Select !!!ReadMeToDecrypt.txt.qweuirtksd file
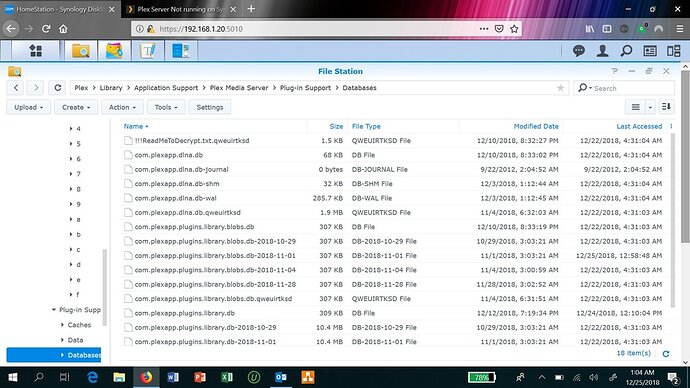Viewport: 690px width, 388px height. click(192, 140)
